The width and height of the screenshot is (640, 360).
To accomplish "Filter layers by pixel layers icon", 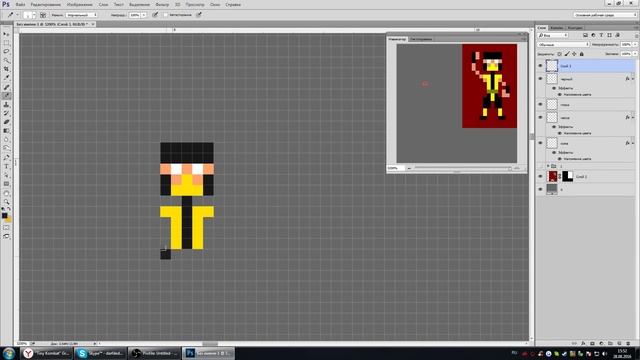I will [x=585, y=36].
